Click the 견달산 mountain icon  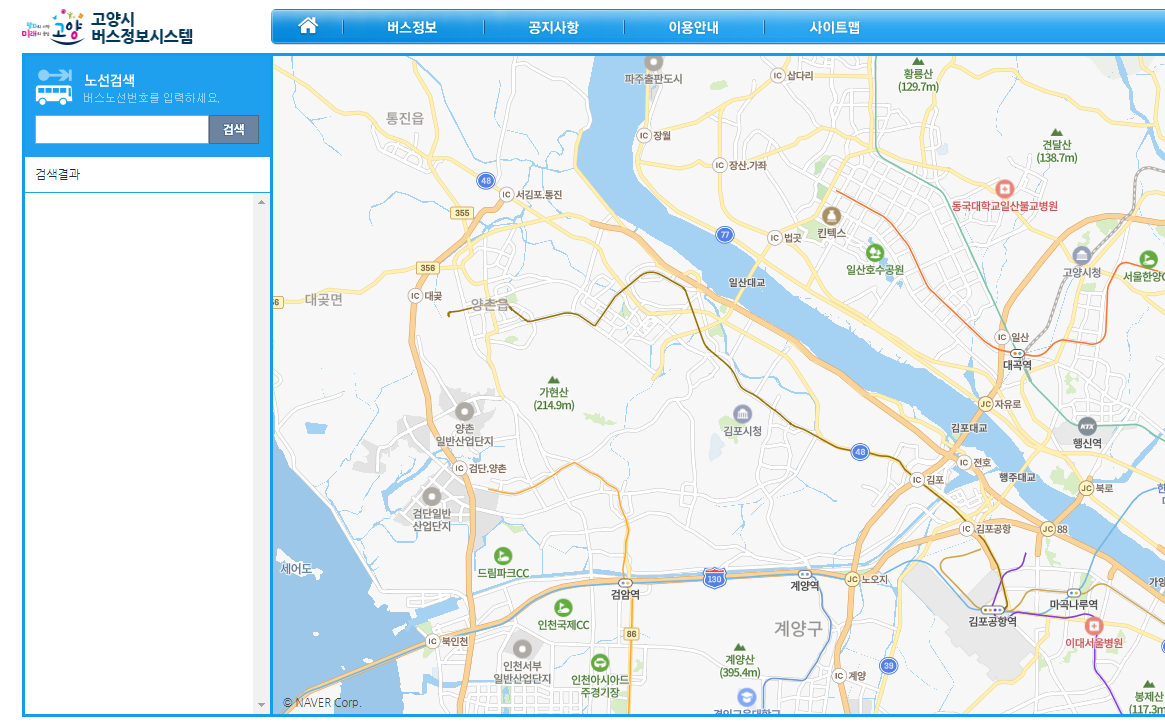click(x=1057, y=132)
